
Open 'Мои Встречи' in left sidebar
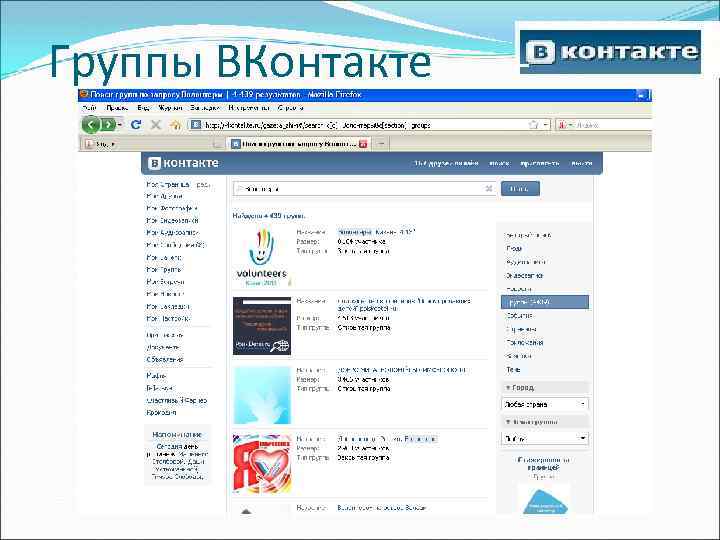(165, 281)
